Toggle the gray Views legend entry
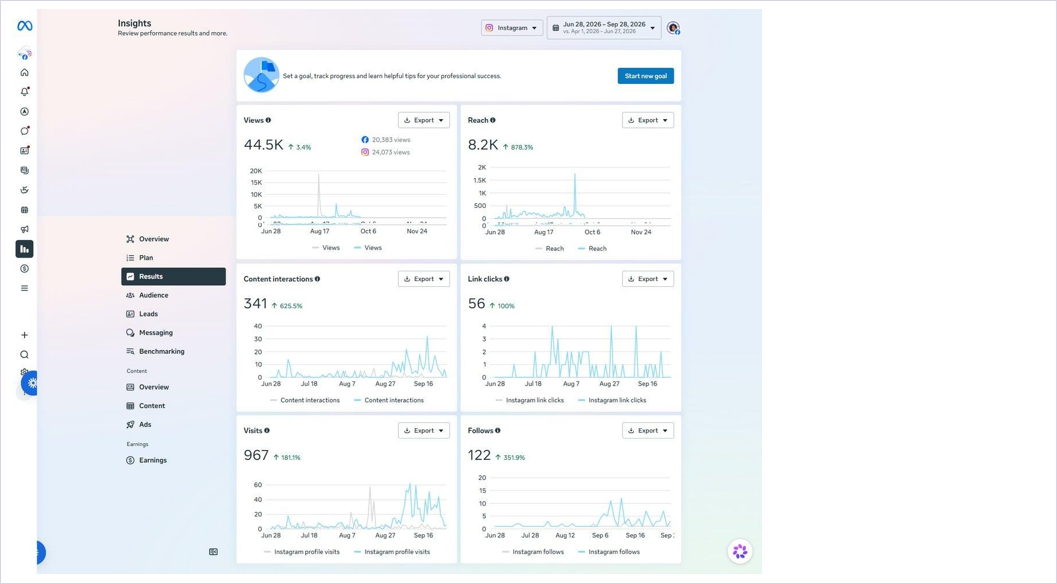Viewport: 1057px width, 584px height. [326, 247]
